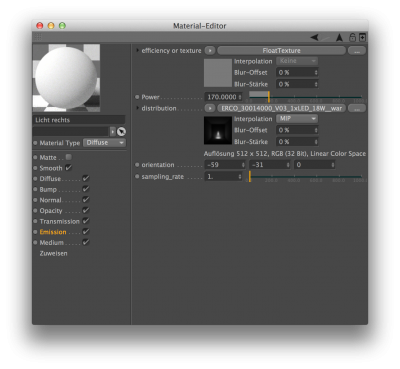Open the efficiency texture arrow button
This screenshot has width=400, height=369.
210,51
